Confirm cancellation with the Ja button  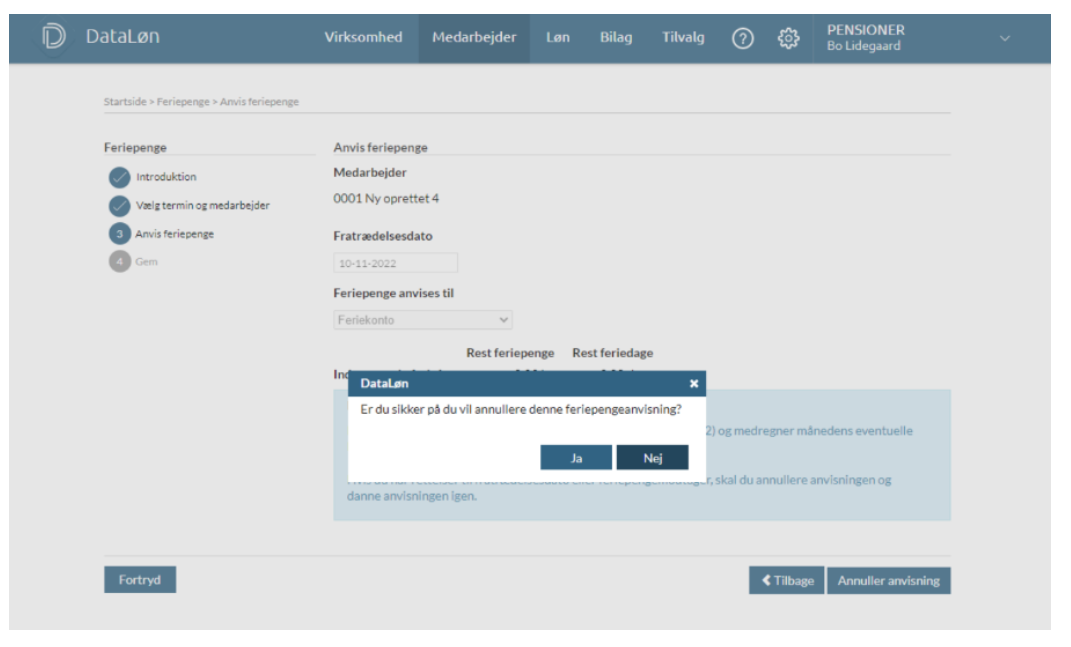(576, 458)
